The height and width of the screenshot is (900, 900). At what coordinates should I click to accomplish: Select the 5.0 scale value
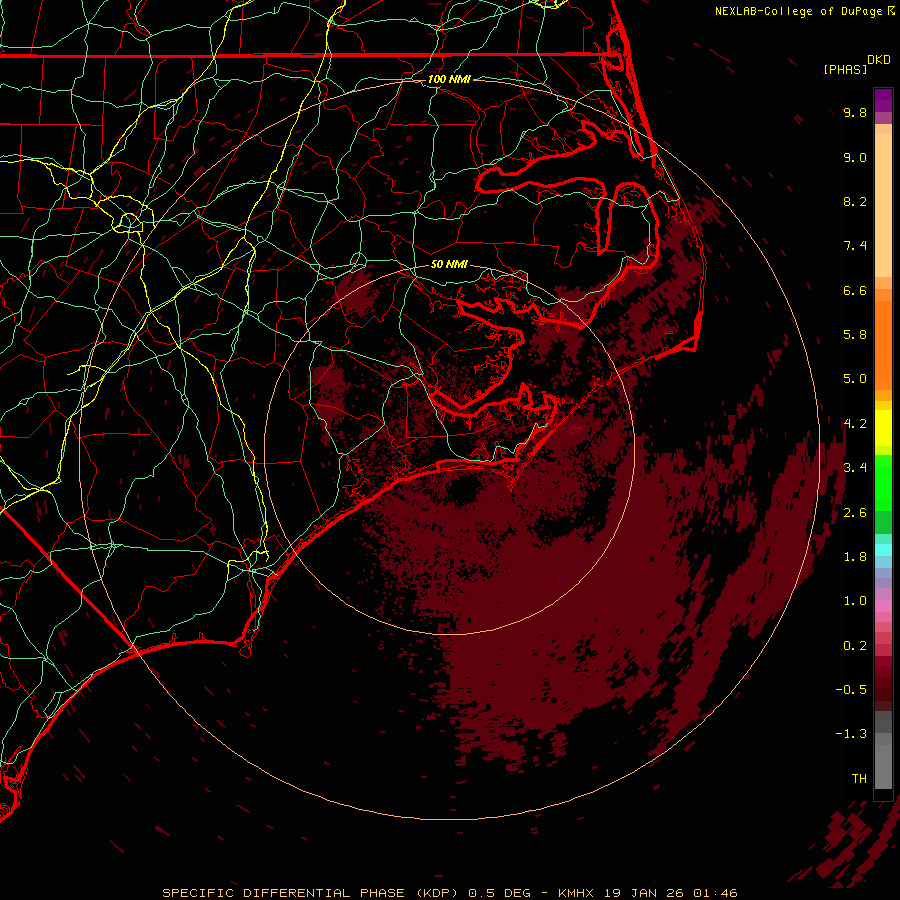[855, 379]
